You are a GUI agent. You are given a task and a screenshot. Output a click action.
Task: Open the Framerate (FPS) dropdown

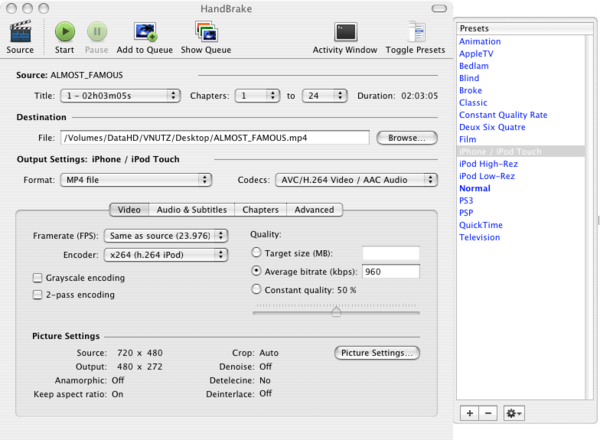[x=166, y=236]
